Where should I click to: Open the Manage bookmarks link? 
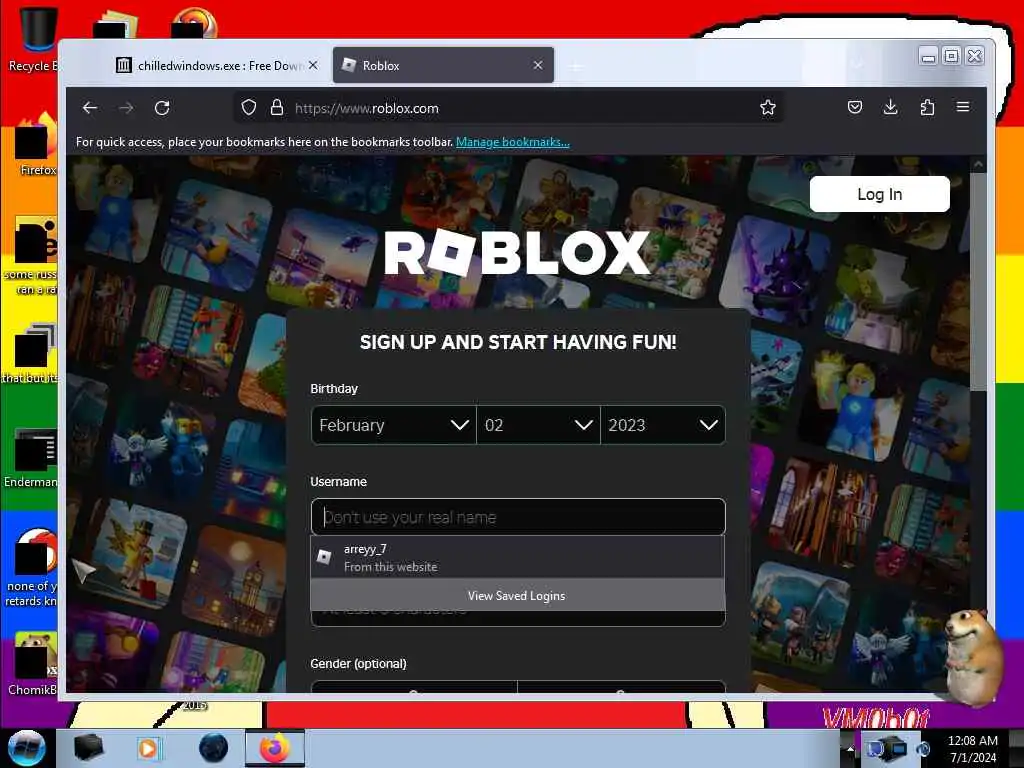pos(513,142)
